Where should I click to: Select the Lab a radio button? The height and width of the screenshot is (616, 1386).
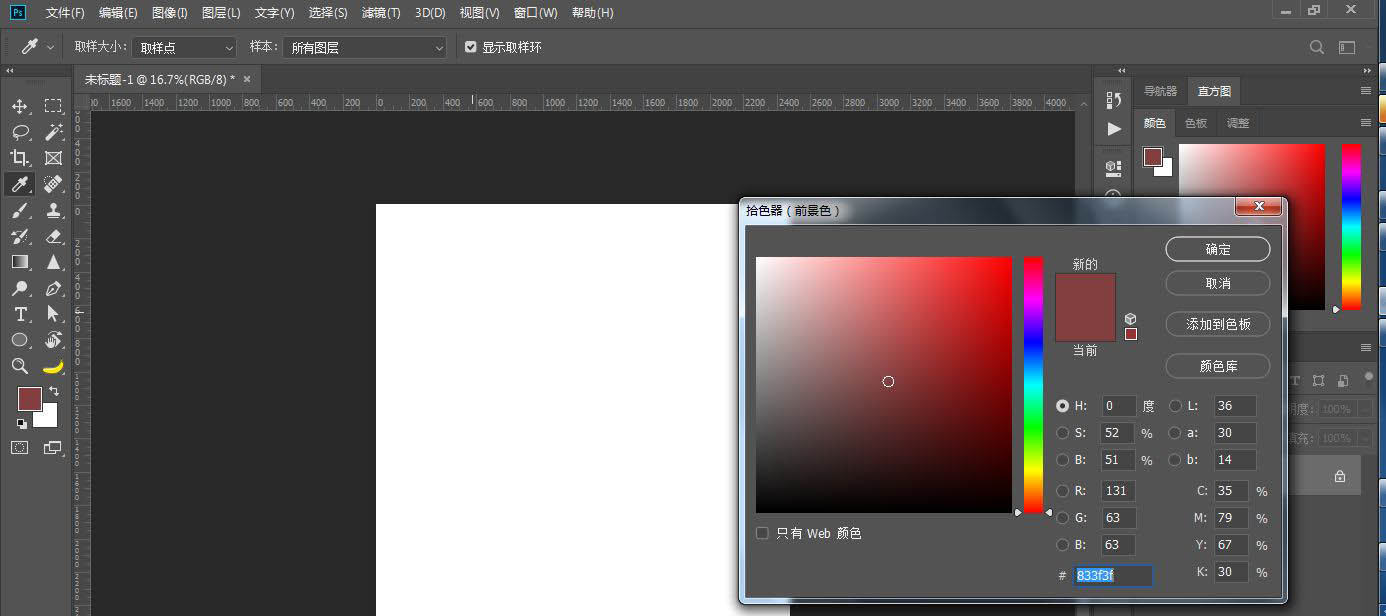(1175, 433)
